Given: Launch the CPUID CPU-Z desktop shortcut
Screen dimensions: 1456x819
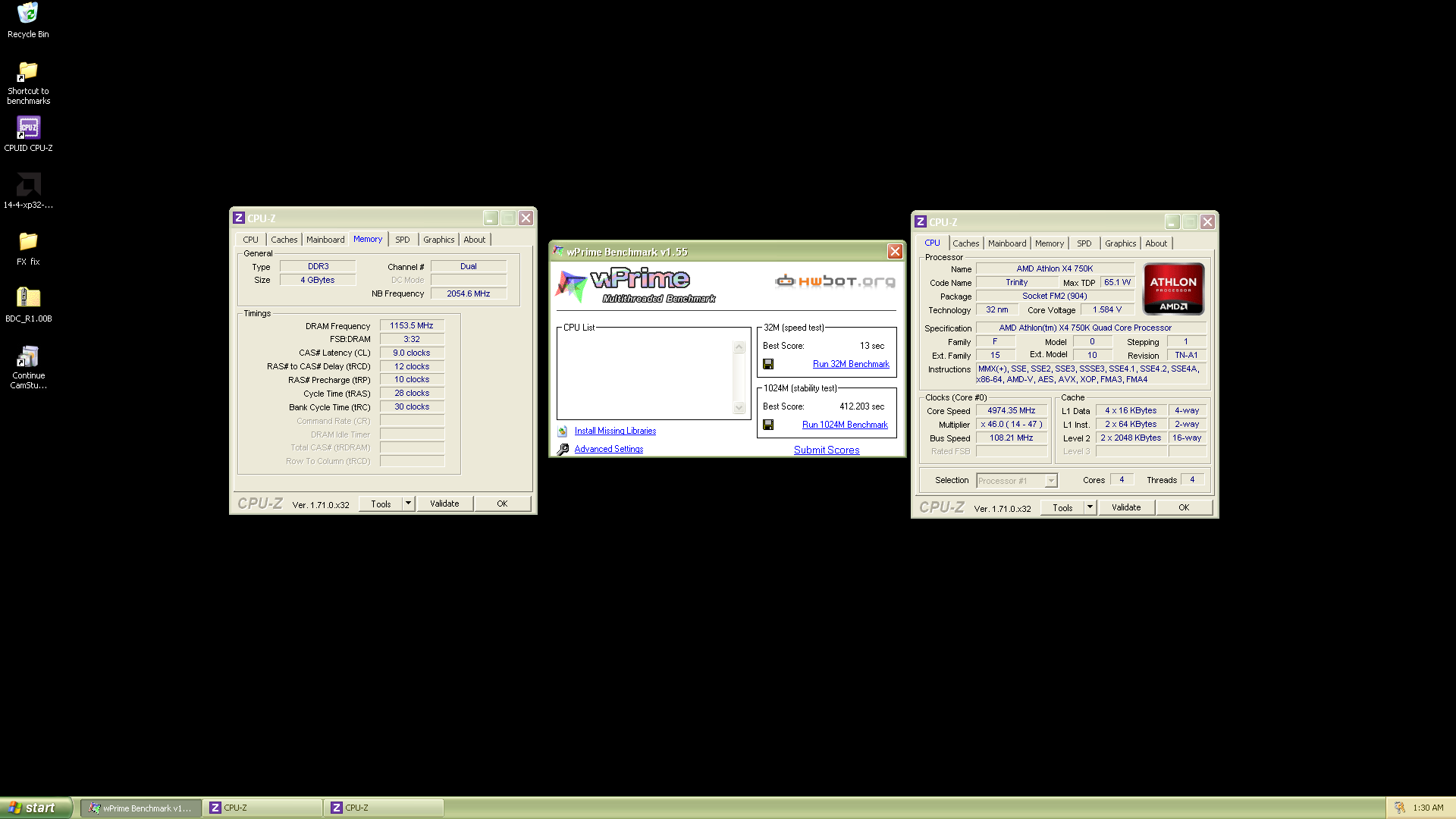Looking at the screenshot, I should [28, 127].
